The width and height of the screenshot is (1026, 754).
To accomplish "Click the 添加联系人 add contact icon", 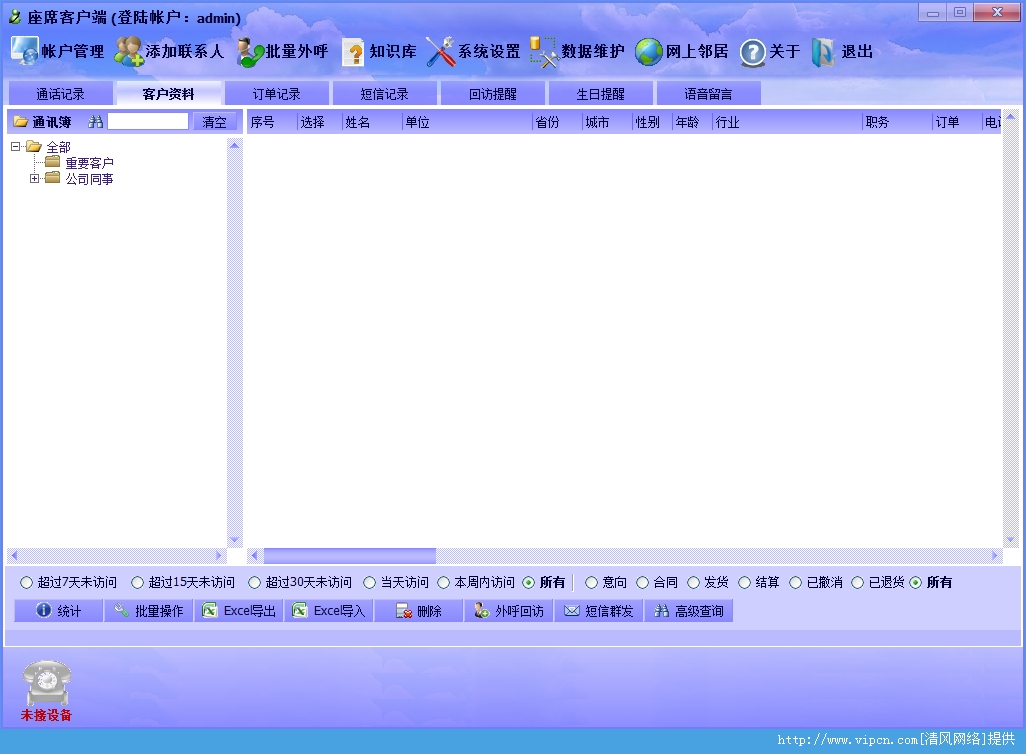I will pos(128,51).
